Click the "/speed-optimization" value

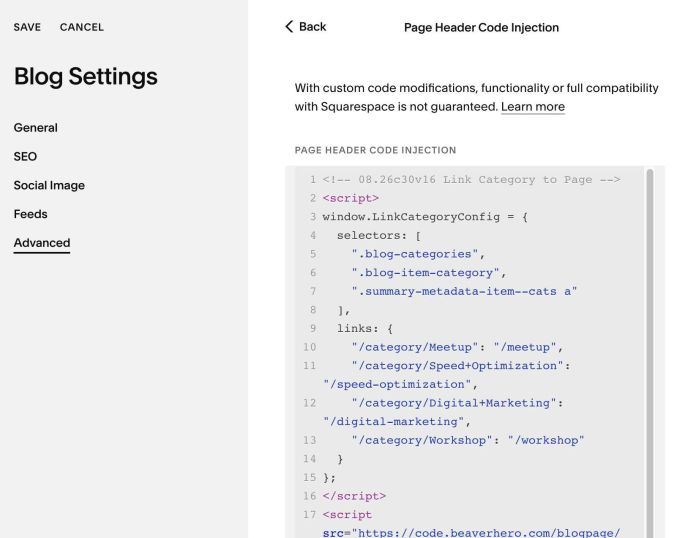[397, 384]
